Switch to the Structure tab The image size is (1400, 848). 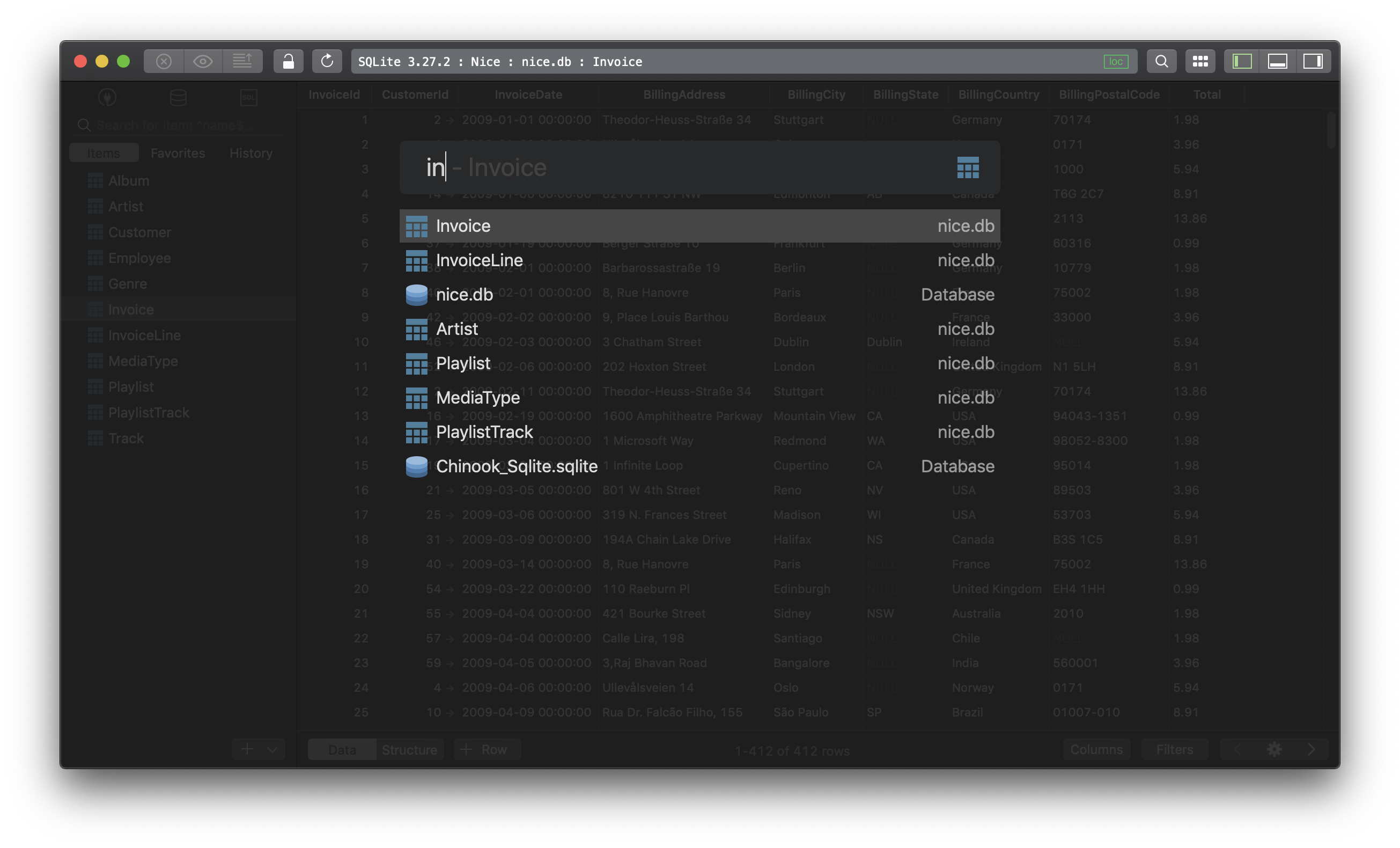click(x=409, y=749)
